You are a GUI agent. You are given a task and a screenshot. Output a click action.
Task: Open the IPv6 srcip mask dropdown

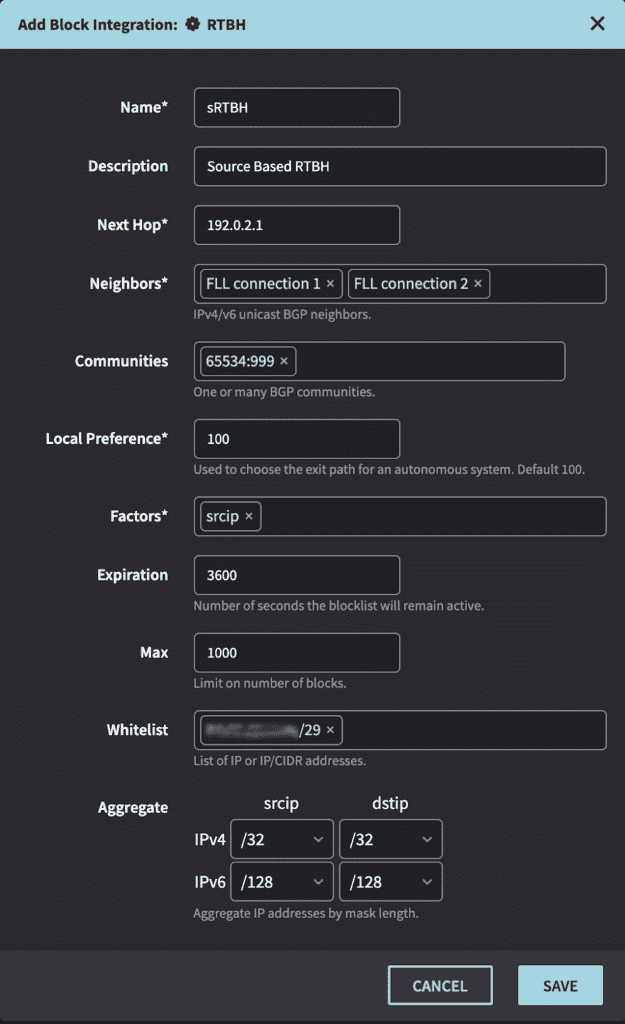(282, 881)
